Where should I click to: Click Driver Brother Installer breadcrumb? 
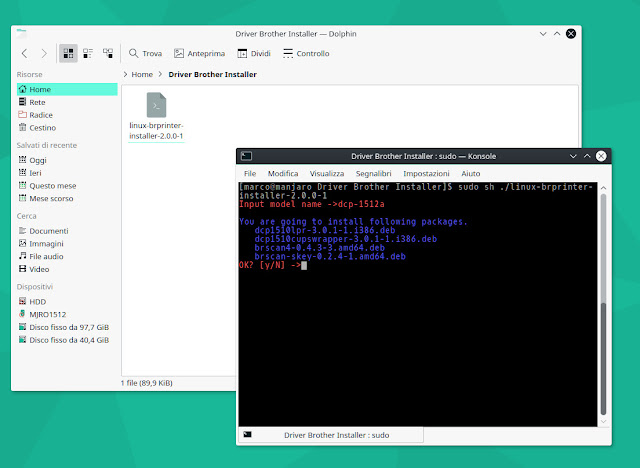[212, 74]
